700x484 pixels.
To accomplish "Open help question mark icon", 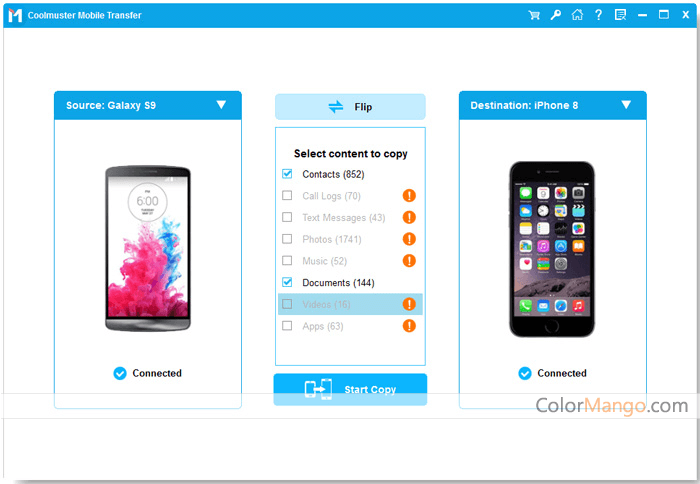I will (x=598, y=15).
